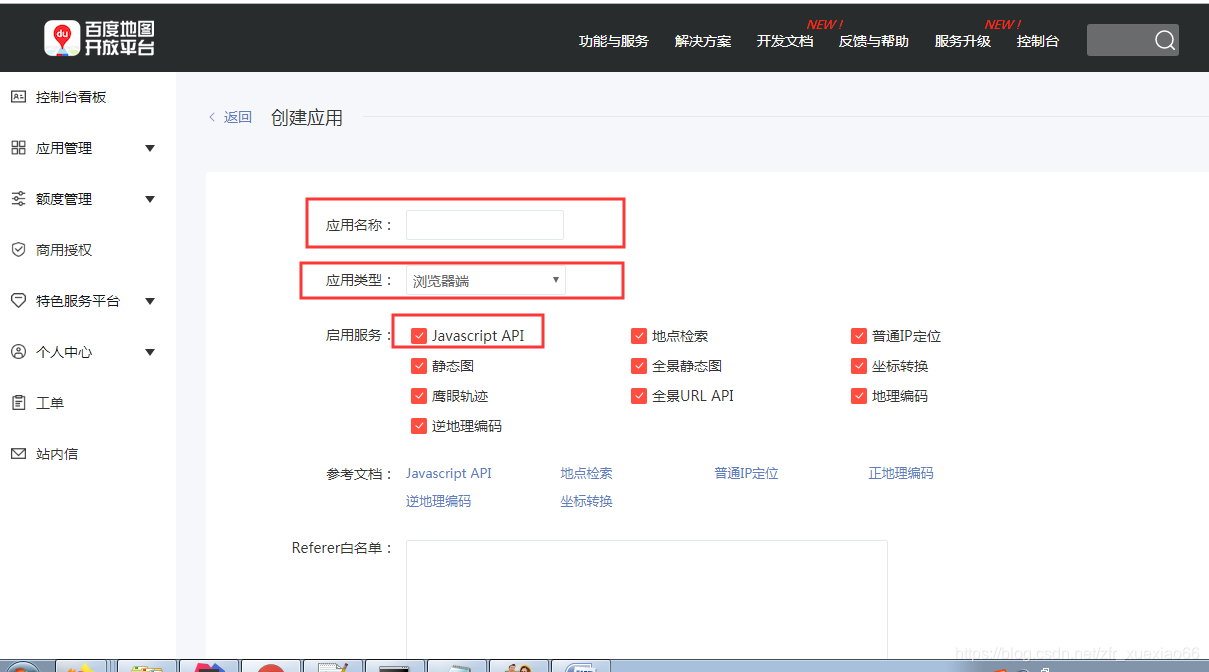Screen dimensions: 1209x672
Task: Click the 返回 back link
Action: [x=230, y=117]
